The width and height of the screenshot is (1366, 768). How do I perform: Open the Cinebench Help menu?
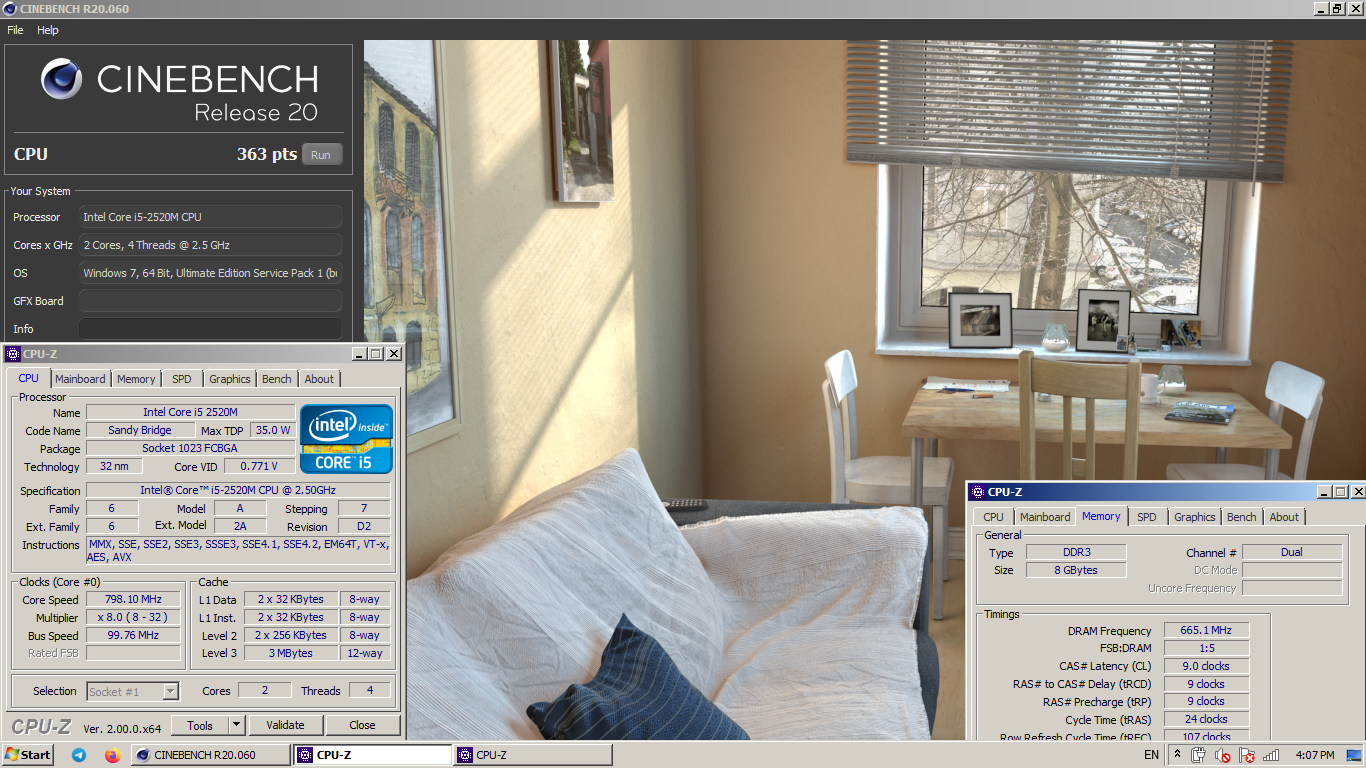(48, 30)
